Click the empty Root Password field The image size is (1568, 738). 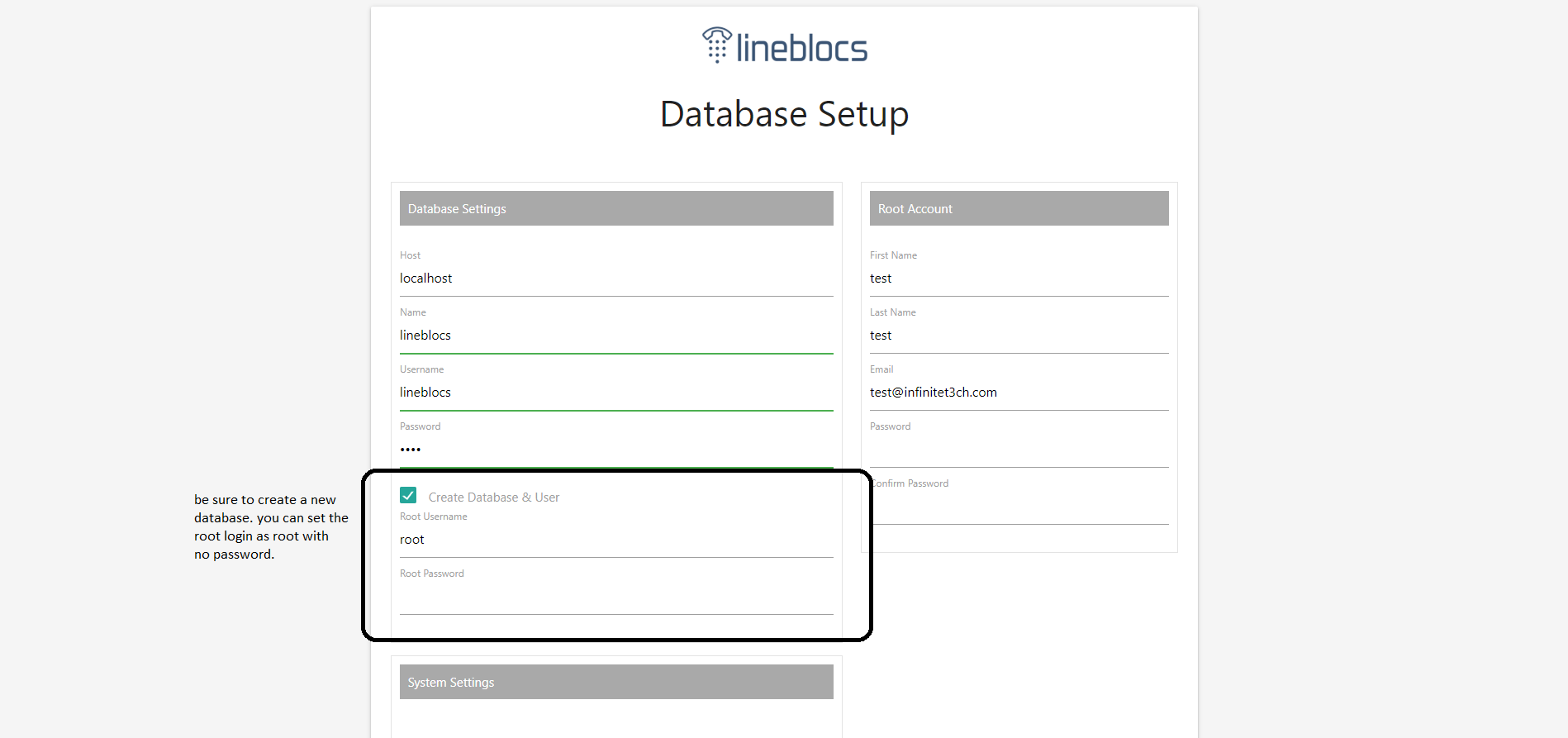pos(616,597)
